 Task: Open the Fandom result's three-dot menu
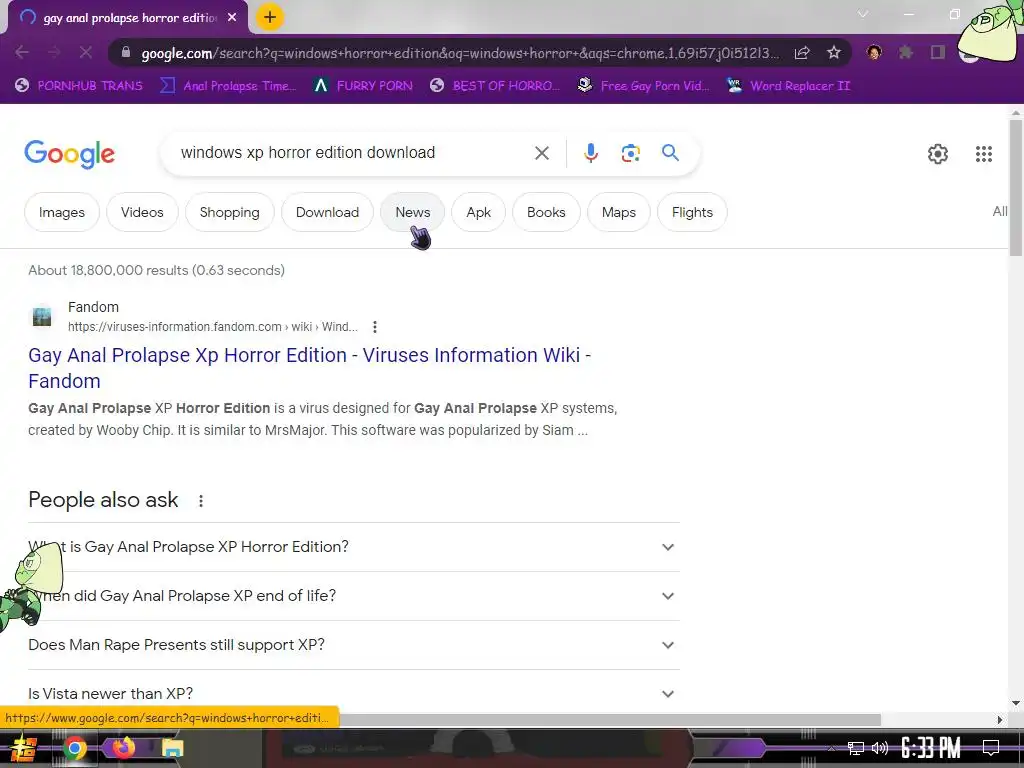coord(374,327)
